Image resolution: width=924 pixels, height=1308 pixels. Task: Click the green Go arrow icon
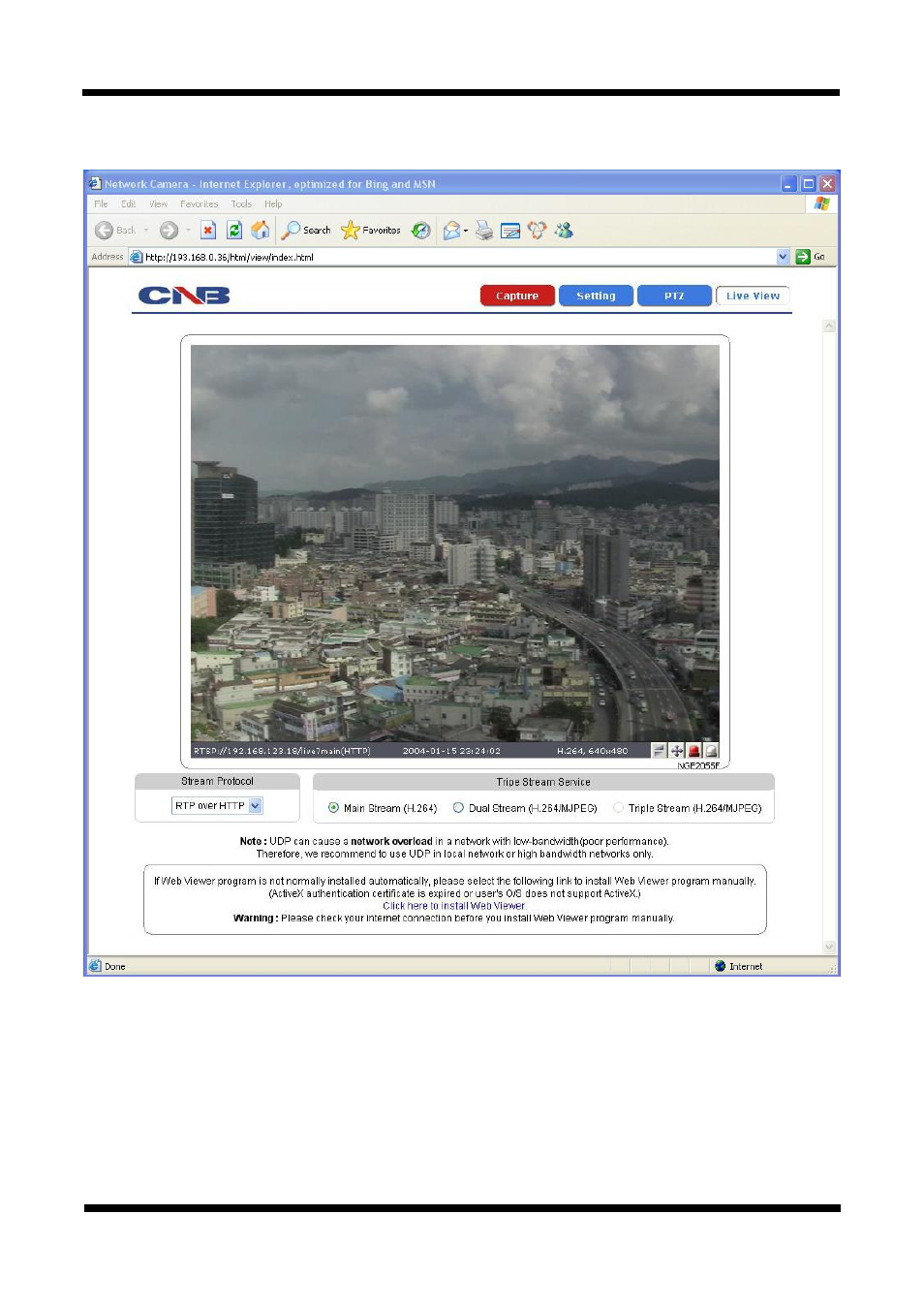click(802, 257)
